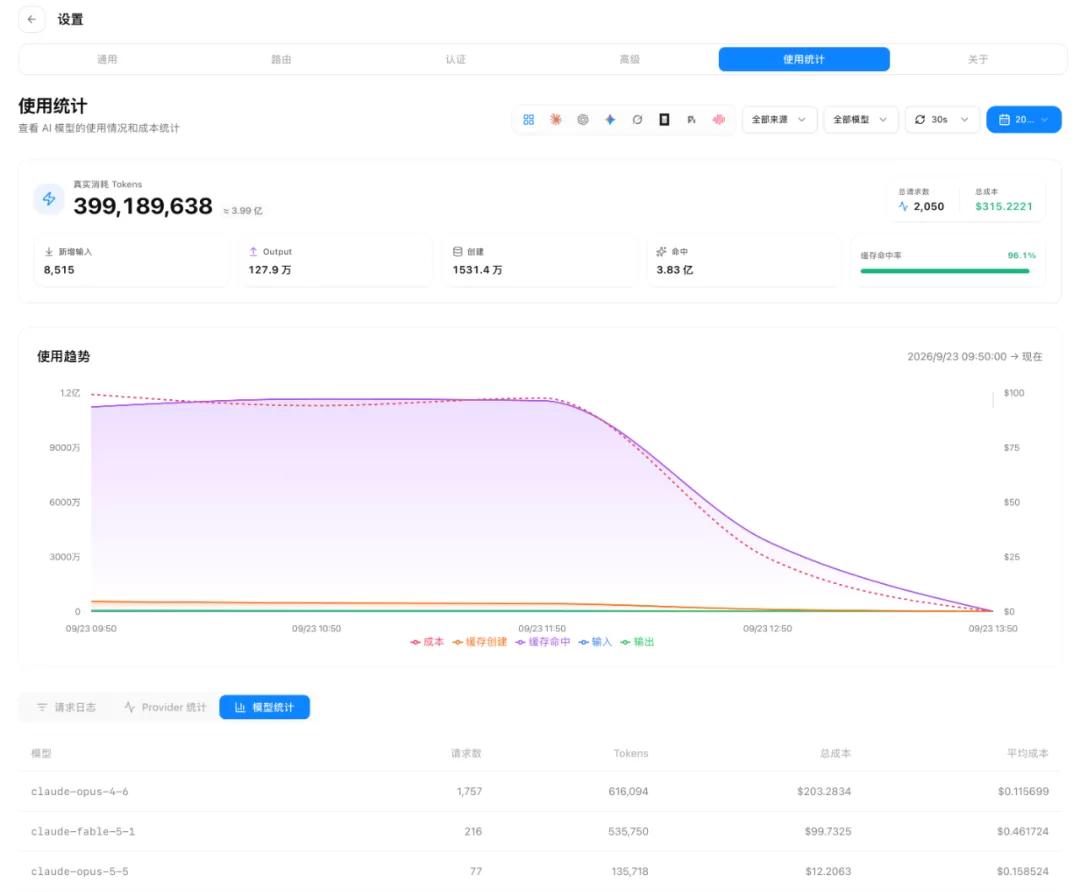Switch to the 高级 settings tab
1080x892 pixels.
pyautogui.click(x=630, y=59)
